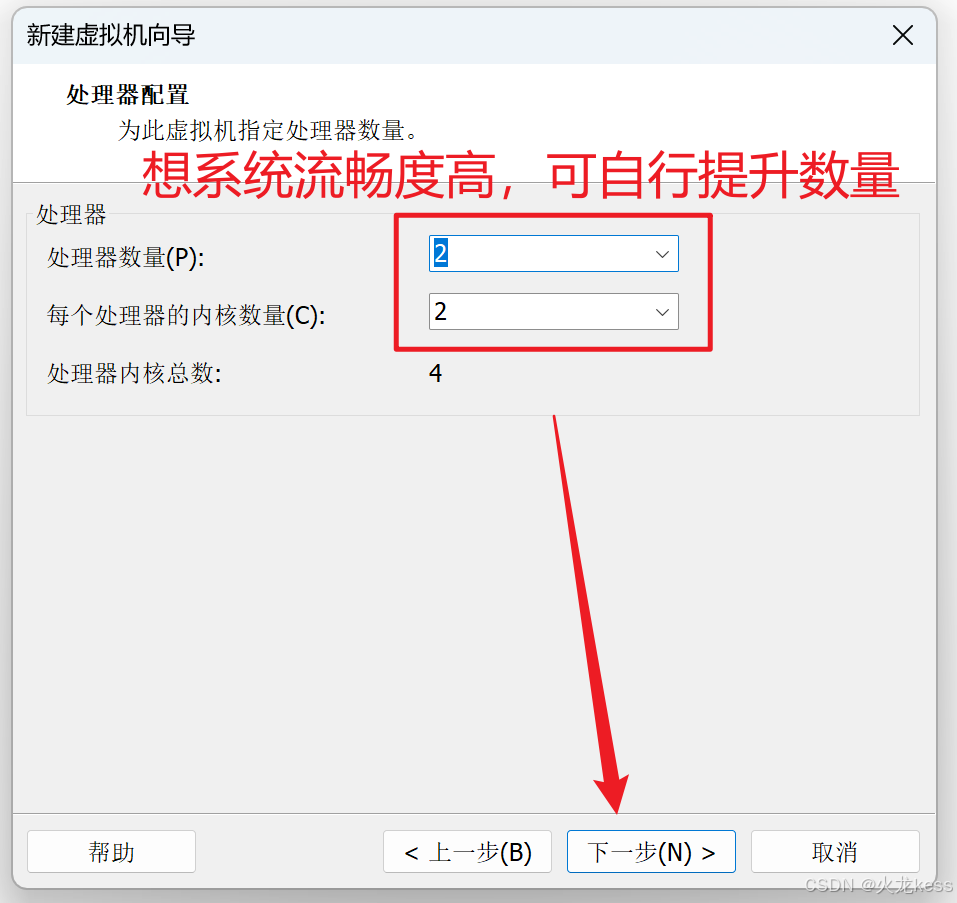The width and height of the screenshot is (957, 903).
Task: Open the 帮助 help button
Action: pyautogui.click(x=111, y=851)
